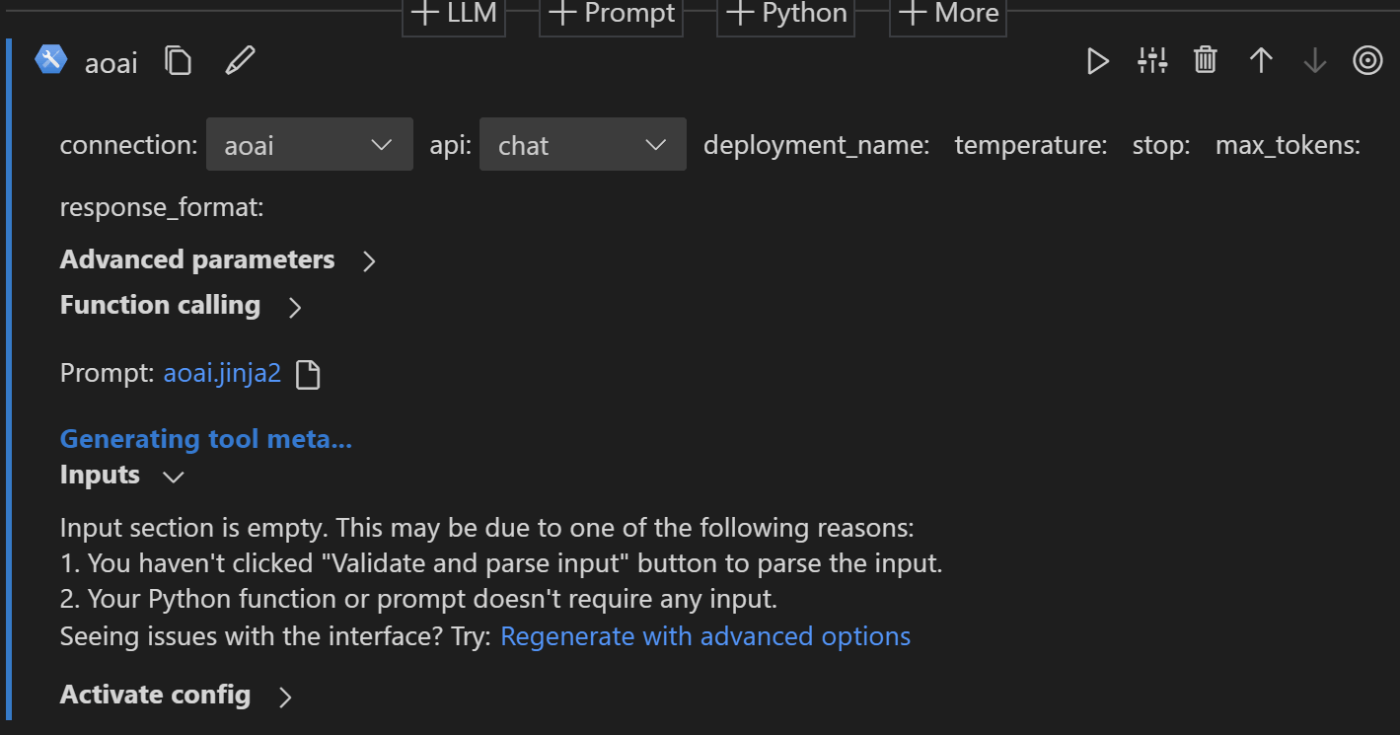Move aoai node down with arrow icon
Image resolution: width=1400 pixels, height=735 pixels.
point(1314,62)
